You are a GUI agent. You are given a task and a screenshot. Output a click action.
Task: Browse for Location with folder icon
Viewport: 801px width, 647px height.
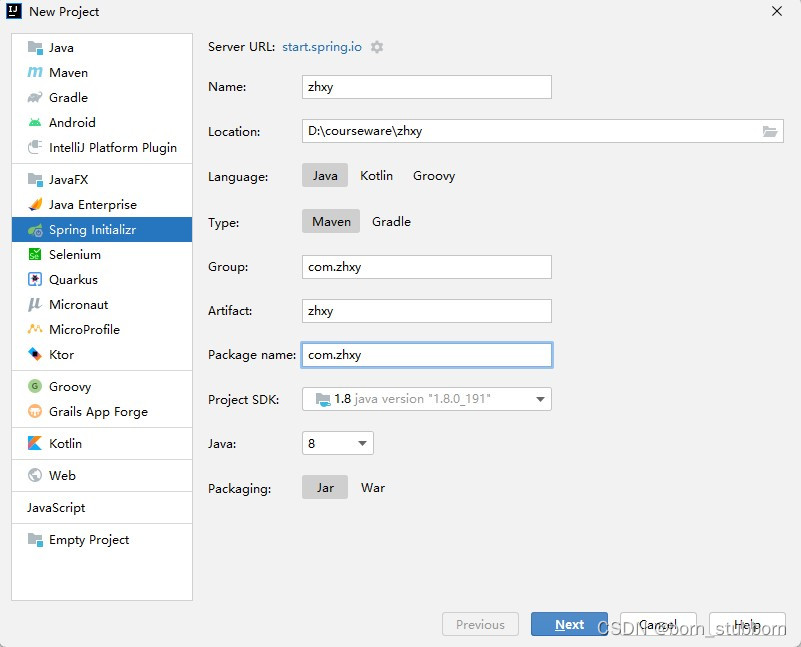[770, 131]
